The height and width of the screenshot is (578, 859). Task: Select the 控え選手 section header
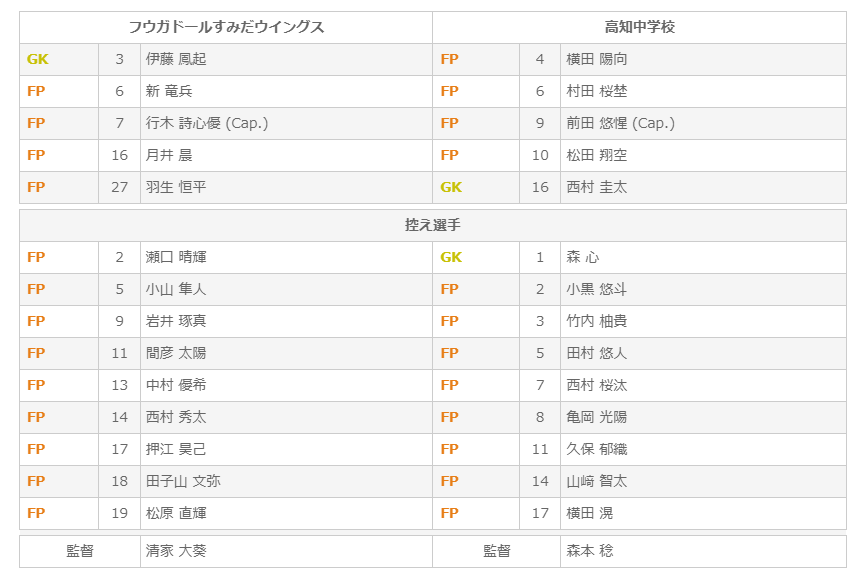point(432,225)
